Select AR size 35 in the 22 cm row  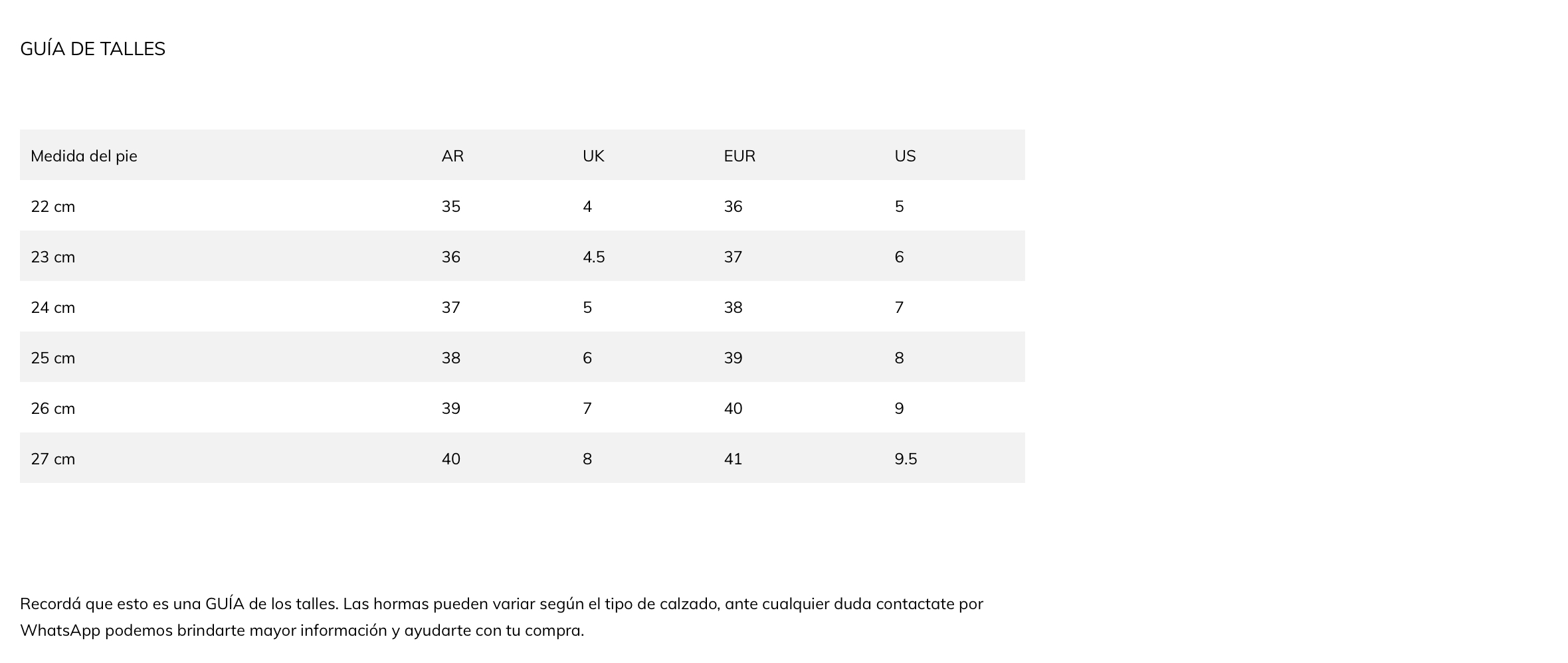click(x=451, y=207)
